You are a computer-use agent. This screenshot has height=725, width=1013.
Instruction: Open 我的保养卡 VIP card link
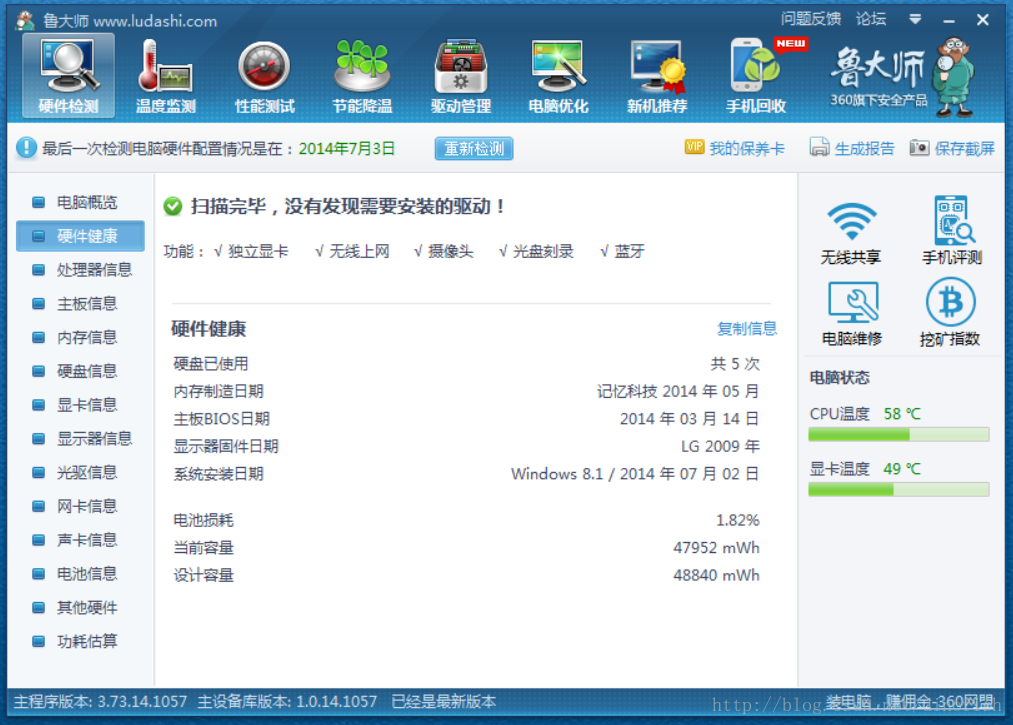click(735, 149)
